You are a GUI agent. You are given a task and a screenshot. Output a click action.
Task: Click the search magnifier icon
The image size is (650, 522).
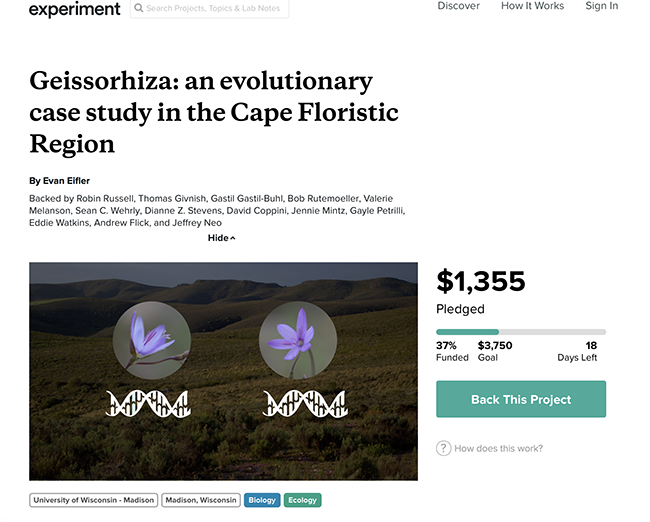coord(139,8)
